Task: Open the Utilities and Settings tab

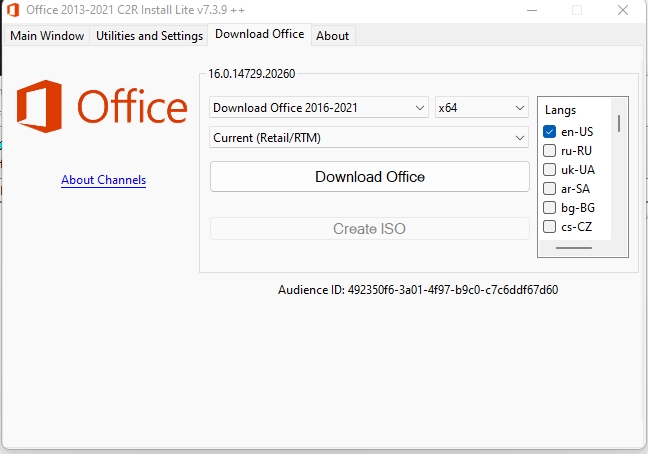Action: coord(149,35)
